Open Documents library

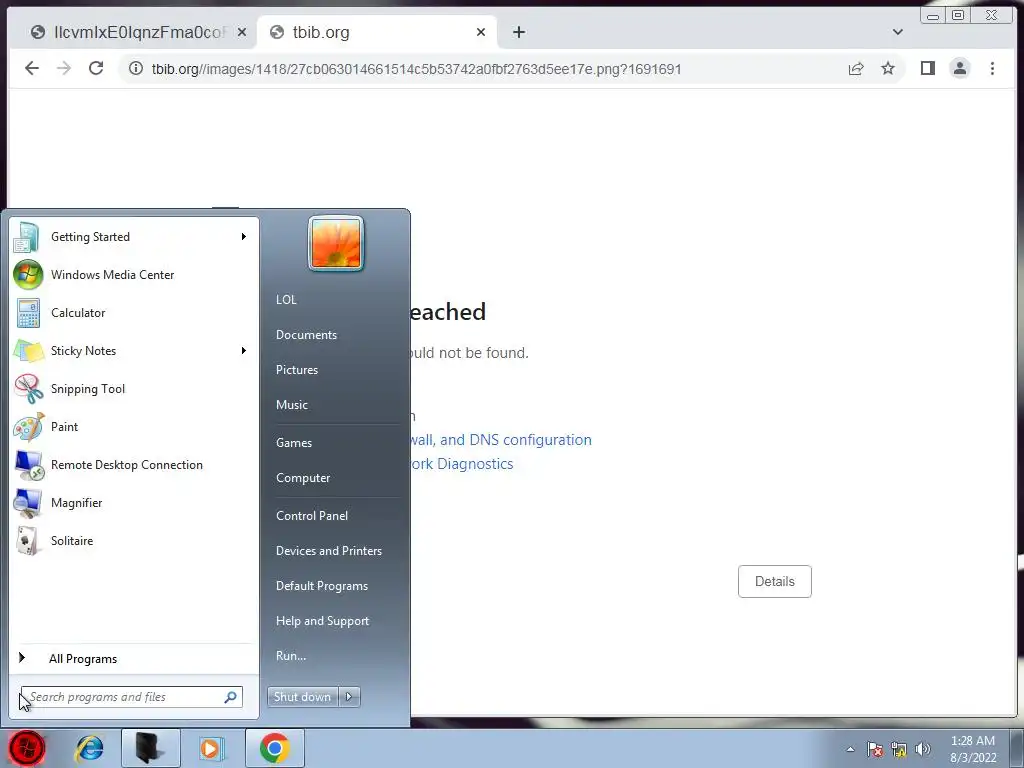pos(306,335)
